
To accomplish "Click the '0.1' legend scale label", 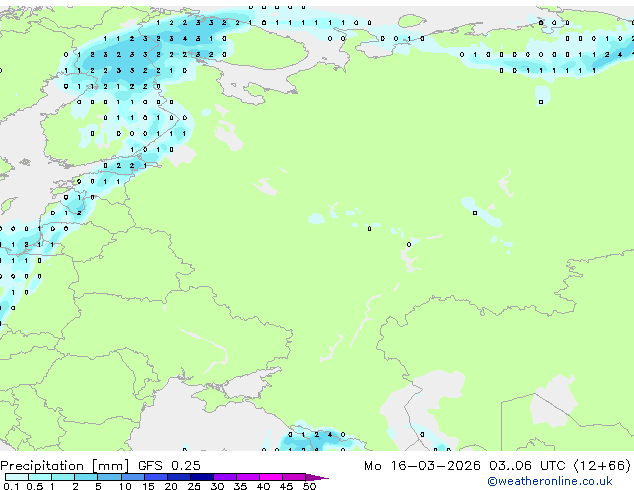I will coord(11,486).
